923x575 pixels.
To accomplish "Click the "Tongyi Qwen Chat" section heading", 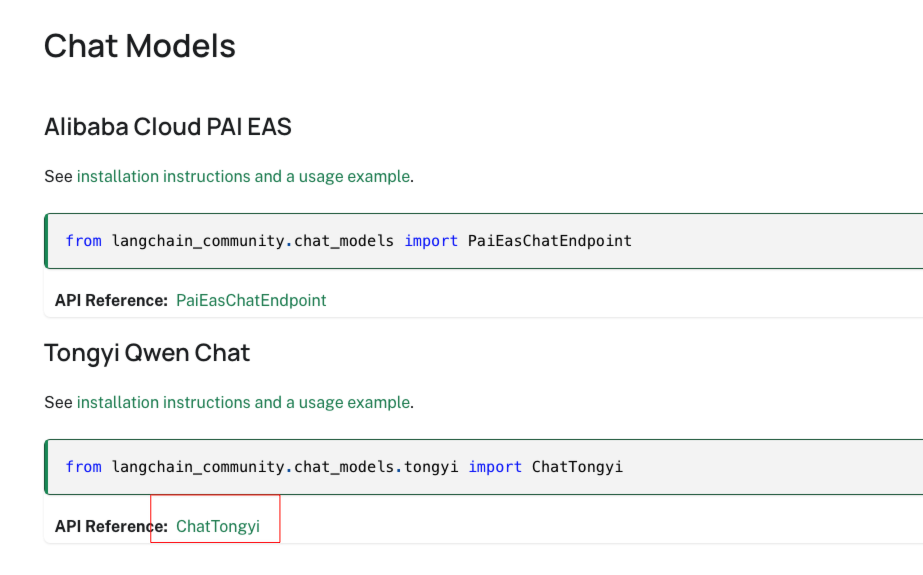I will point(147,353).
